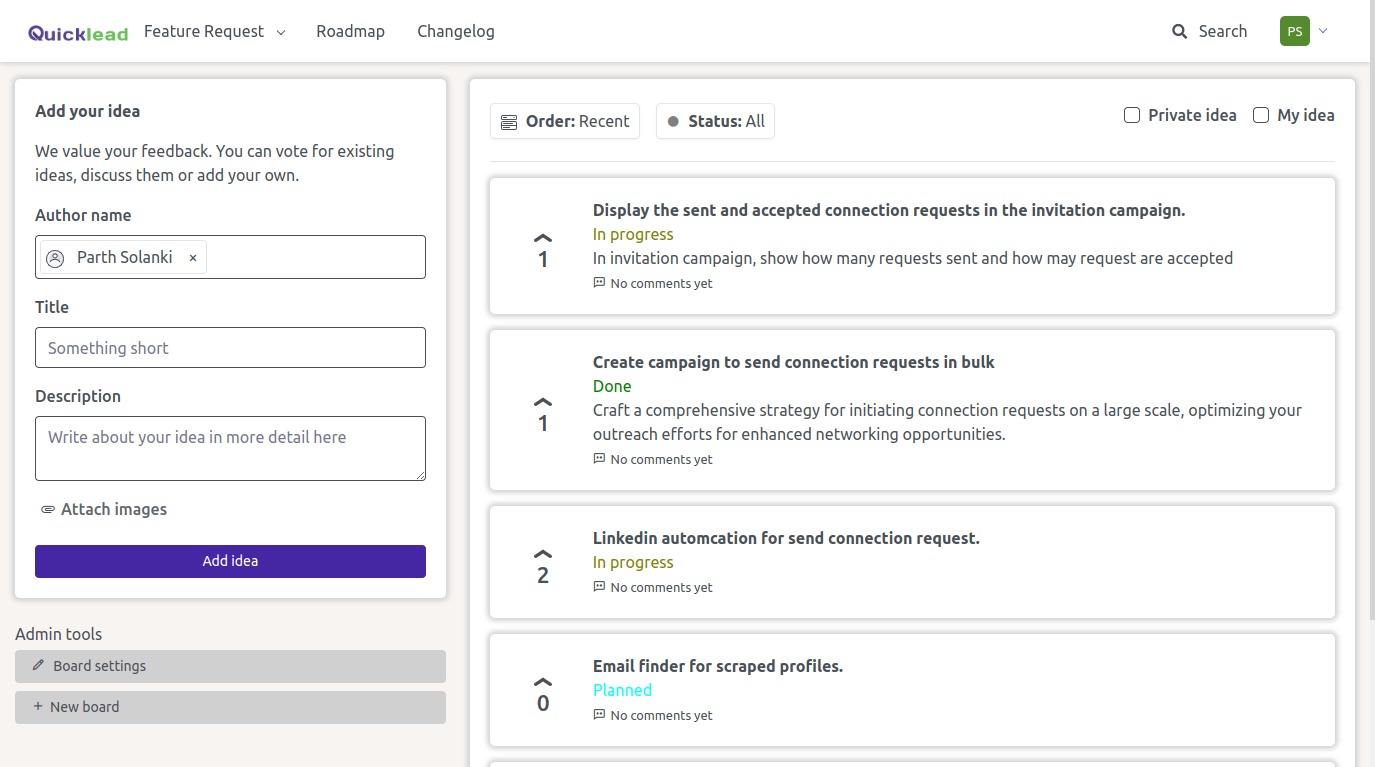Upvote the Linkedin automation idea

point(543,555)
